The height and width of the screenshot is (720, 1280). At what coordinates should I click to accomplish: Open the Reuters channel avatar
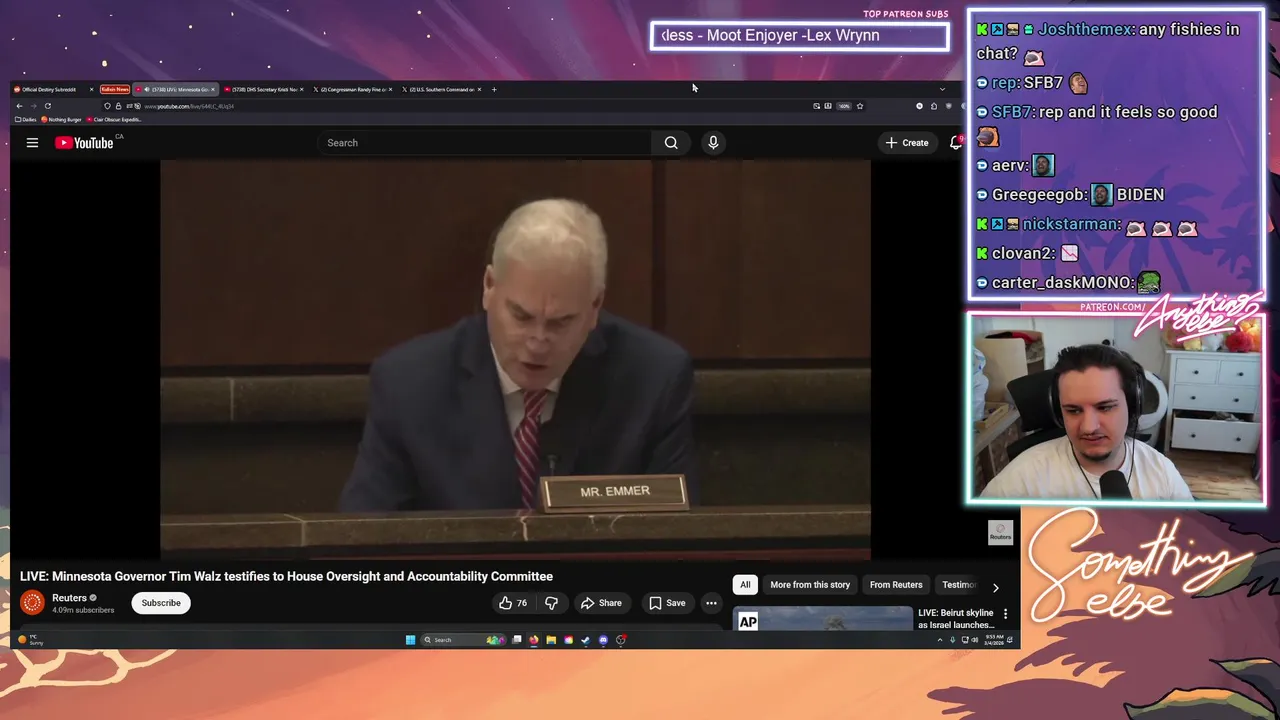[x=32, y=602]
